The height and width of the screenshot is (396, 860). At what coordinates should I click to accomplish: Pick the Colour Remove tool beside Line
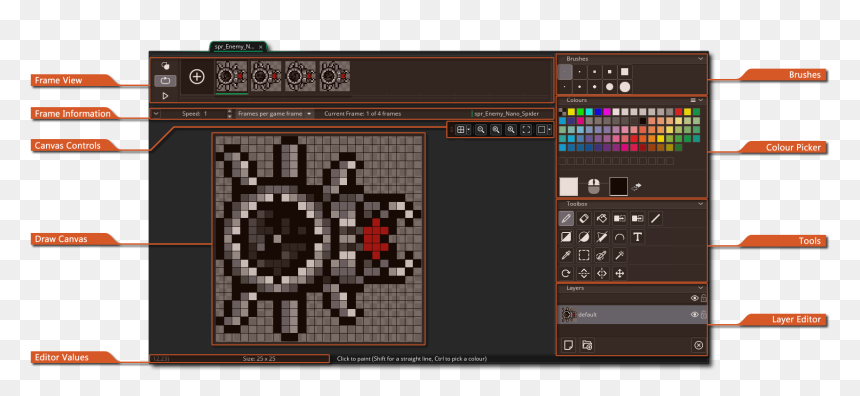[637, 219]
